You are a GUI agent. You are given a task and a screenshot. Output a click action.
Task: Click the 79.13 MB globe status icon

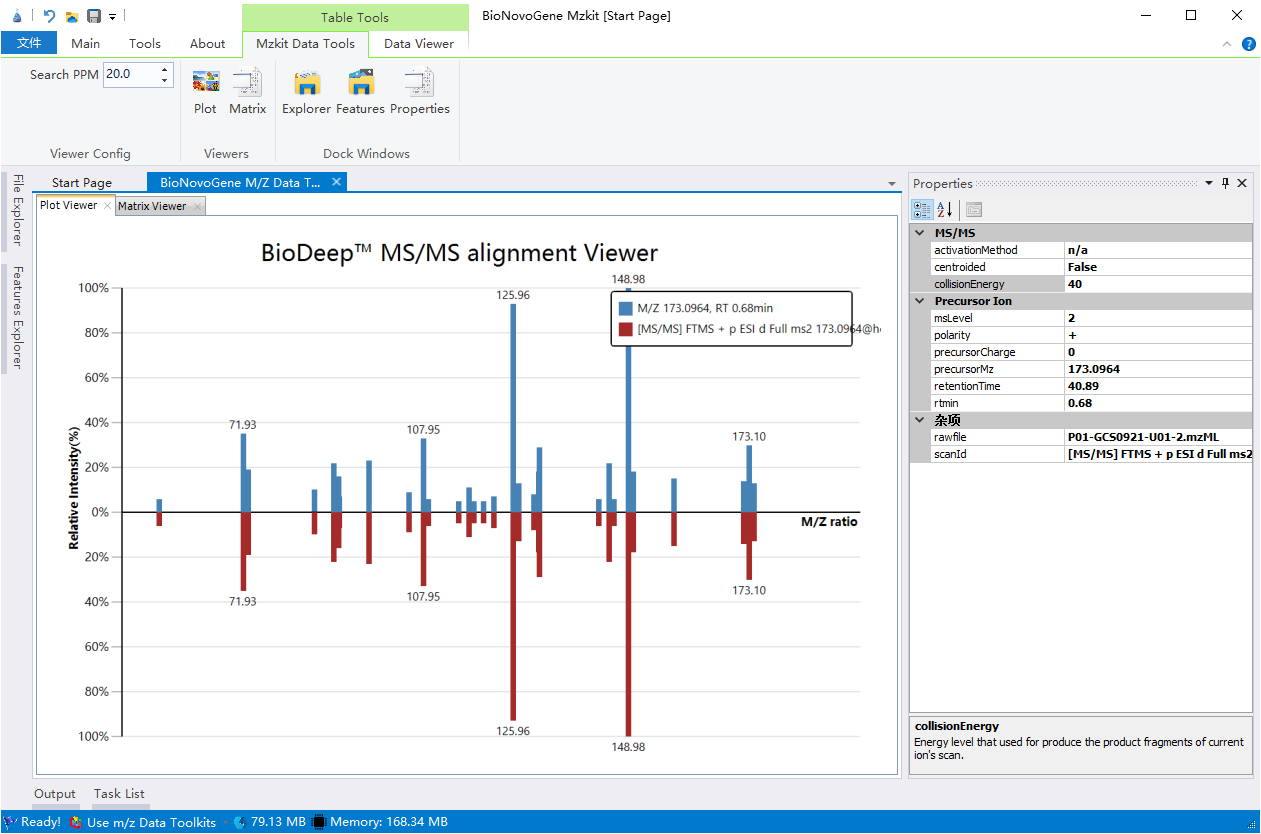click(239, 822)
